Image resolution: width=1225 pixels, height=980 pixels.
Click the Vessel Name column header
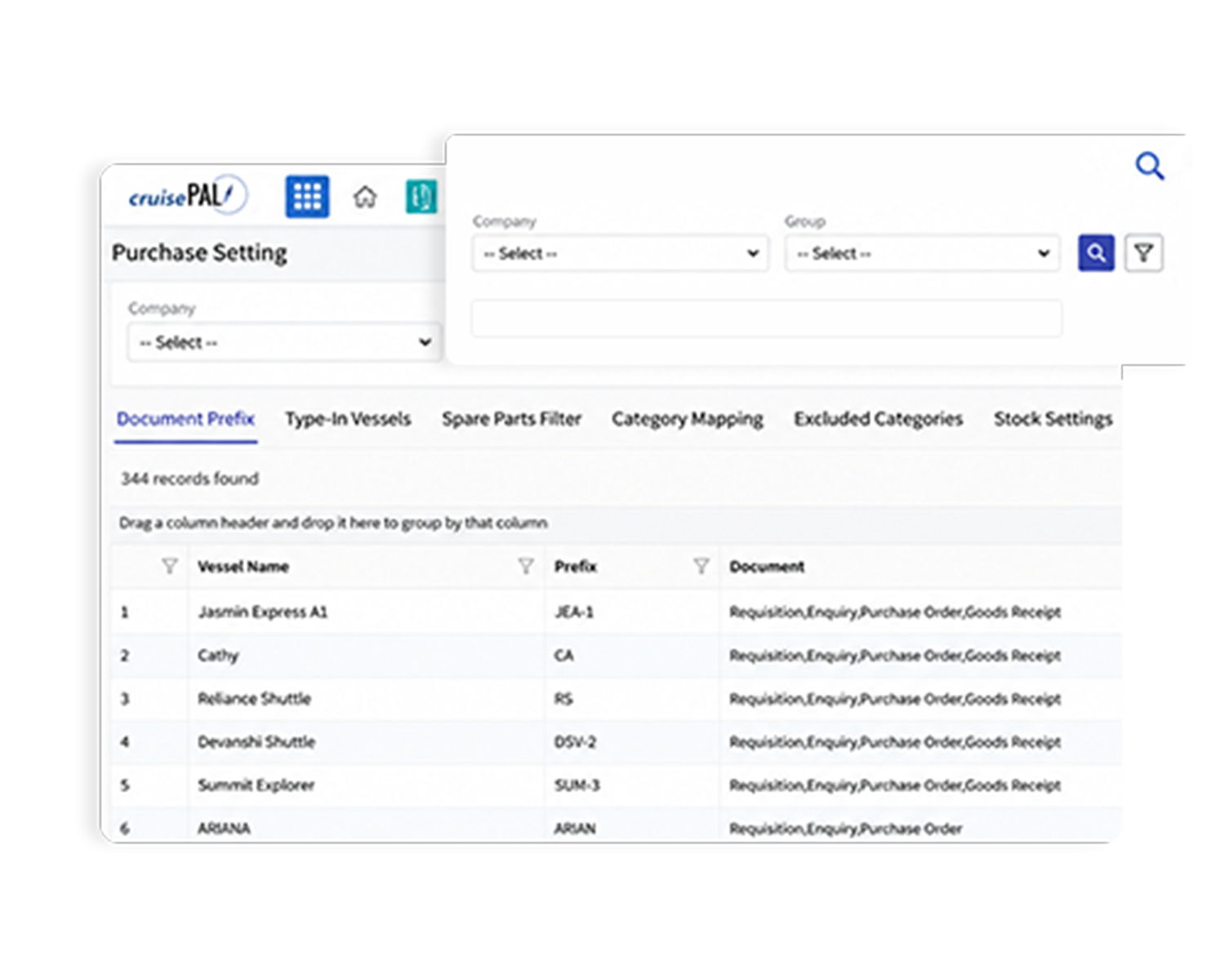pos(243,567)
